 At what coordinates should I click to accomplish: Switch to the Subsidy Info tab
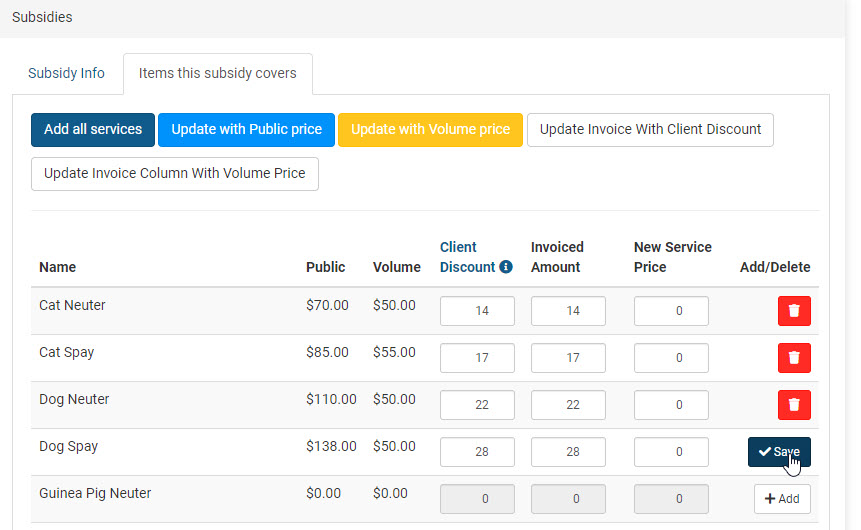pos(66,74)
